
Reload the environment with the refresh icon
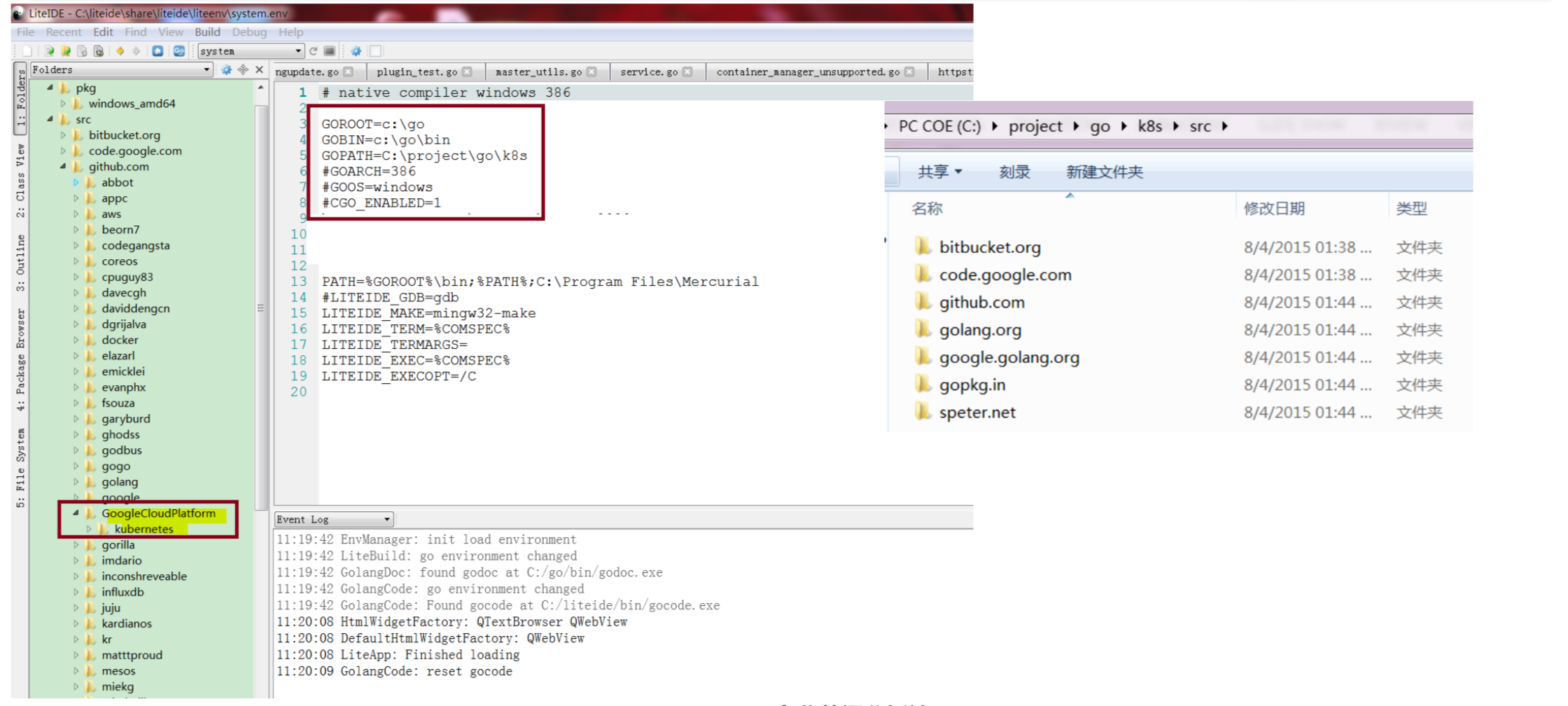tap(314, 51)
